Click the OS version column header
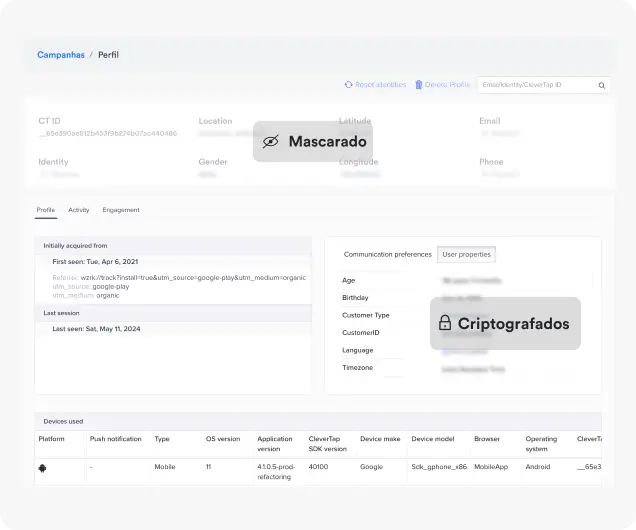 coord(223,439)
